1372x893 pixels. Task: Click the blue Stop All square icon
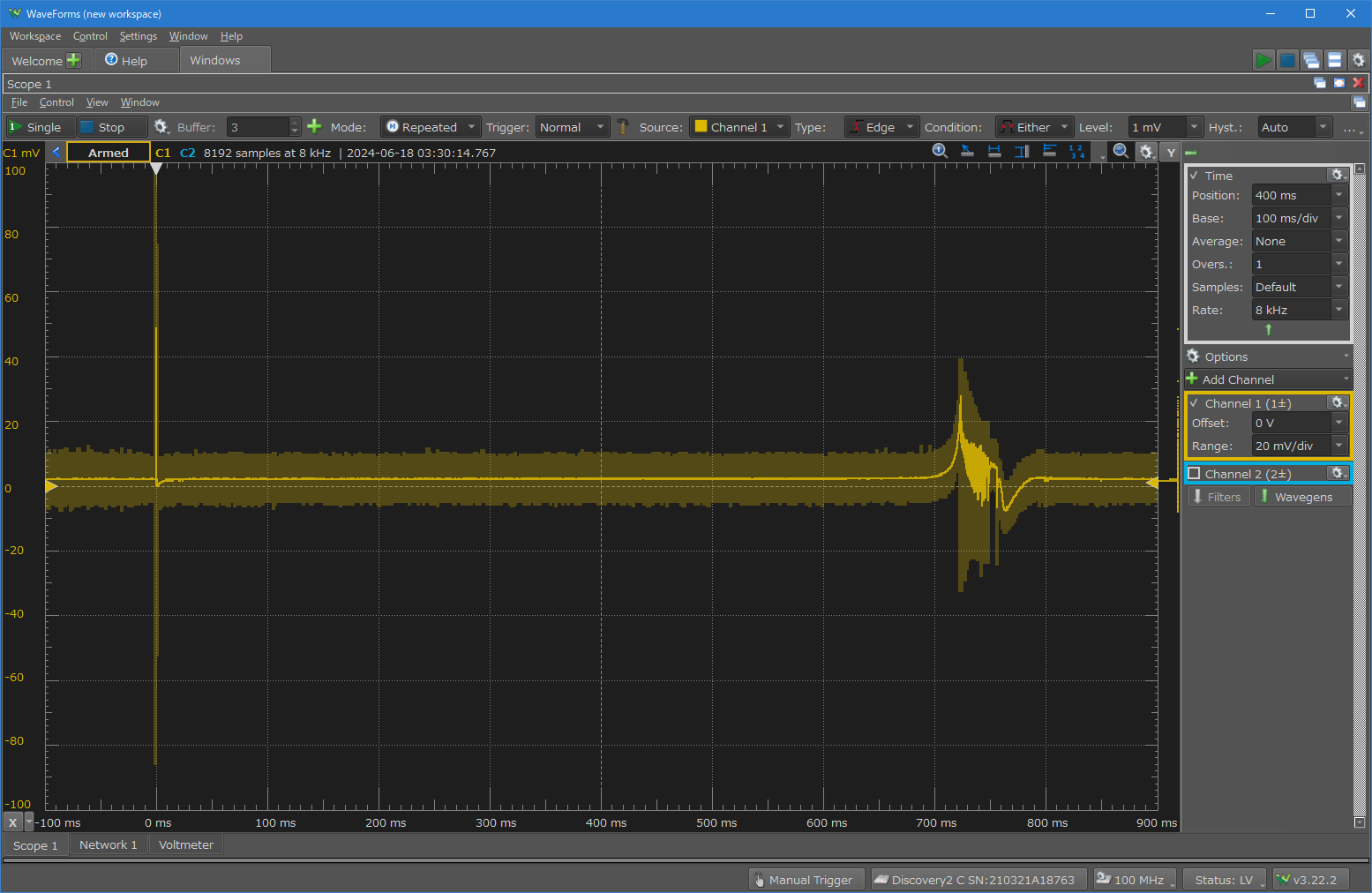click(x=1287, y=60)
